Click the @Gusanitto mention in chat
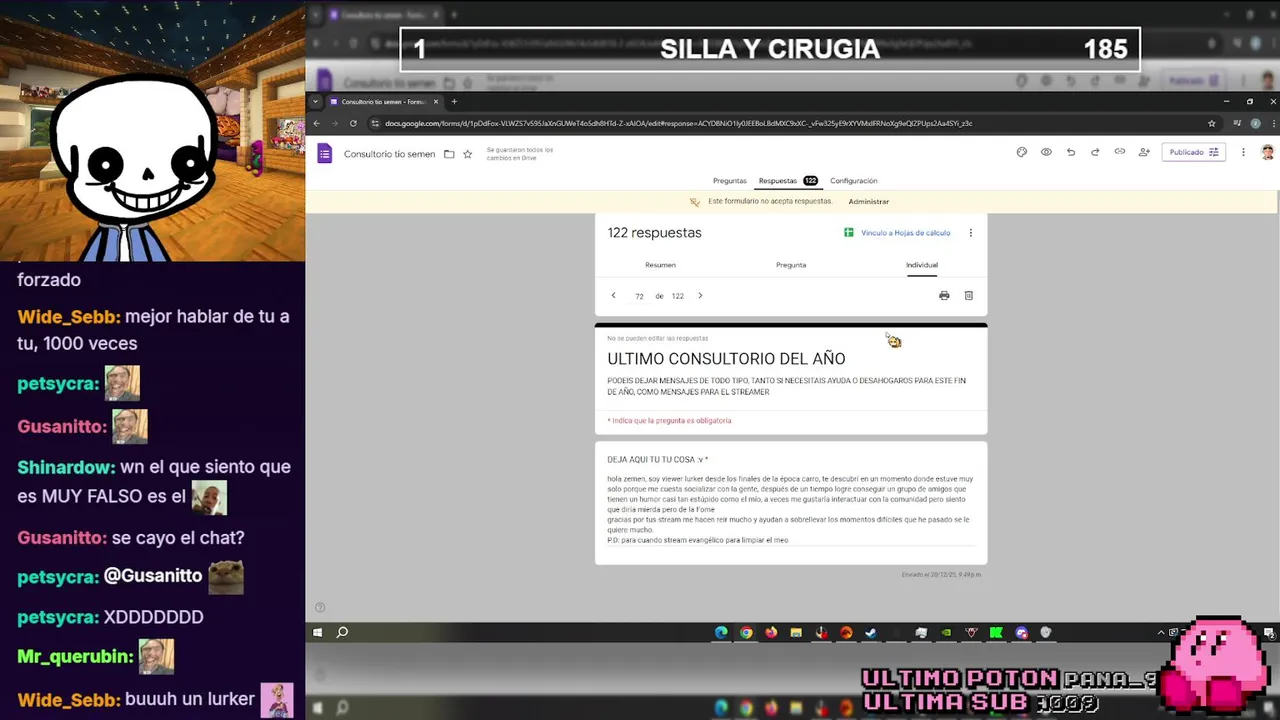Screen dimensions: 1280x720 coord(153,576)
